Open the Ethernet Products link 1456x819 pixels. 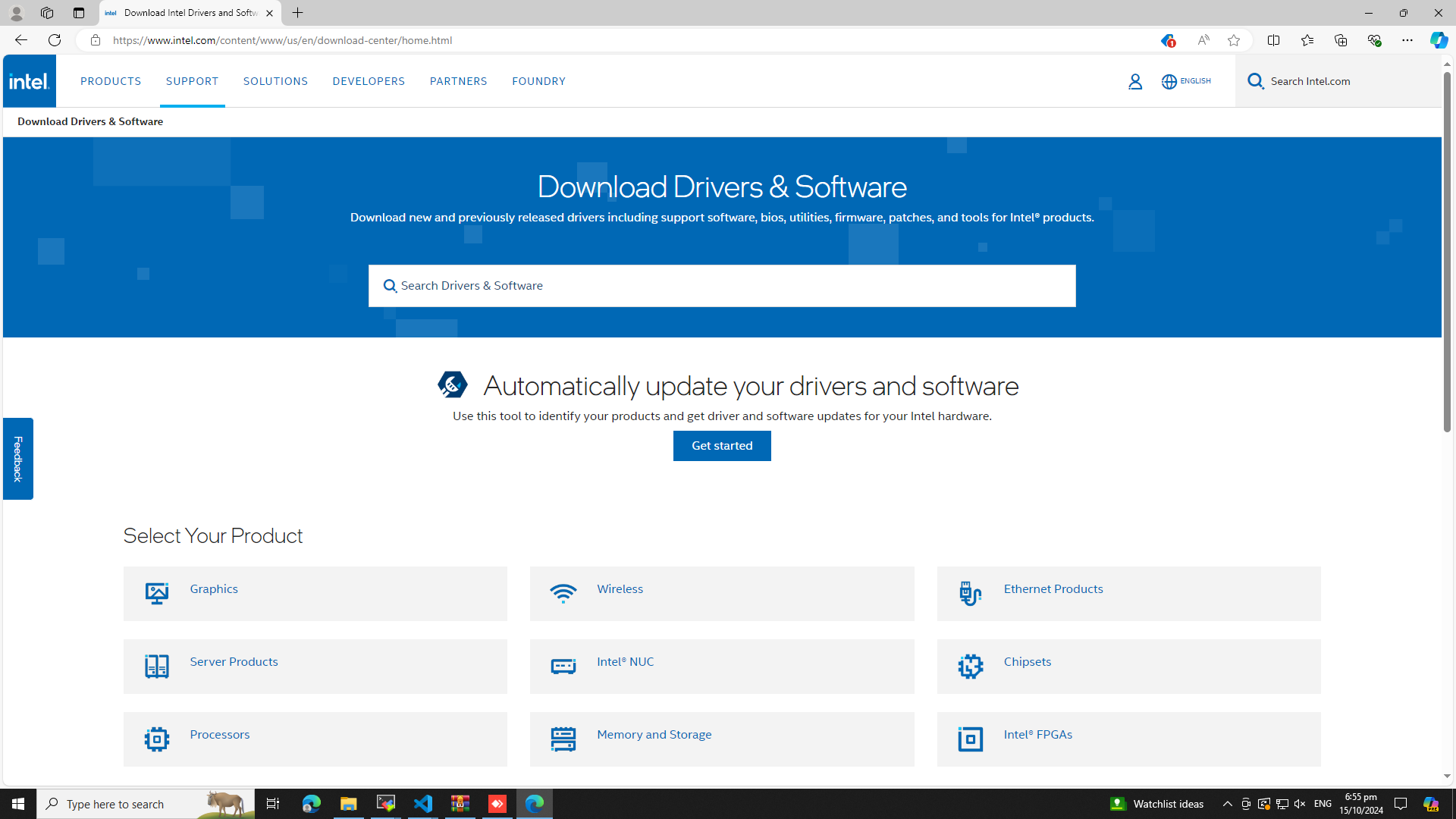[x=1053, y=589]
